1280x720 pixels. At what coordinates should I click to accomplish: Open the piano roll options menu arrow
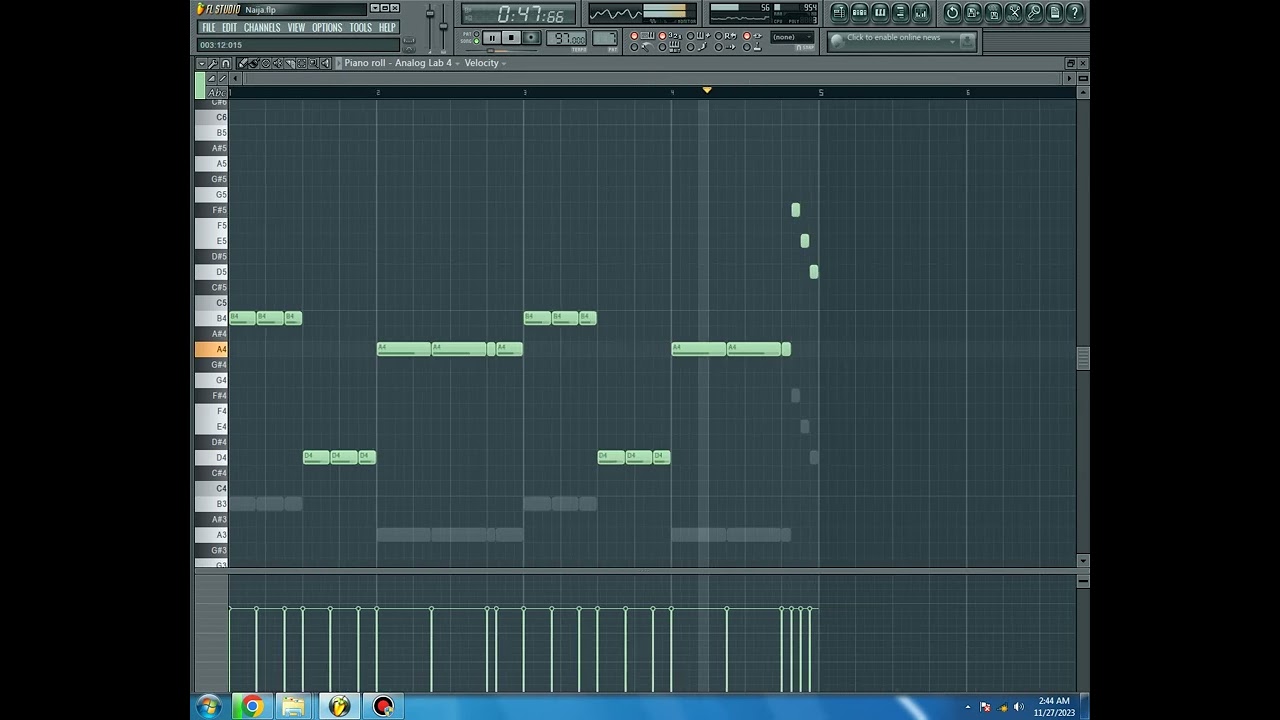(202, 63)
